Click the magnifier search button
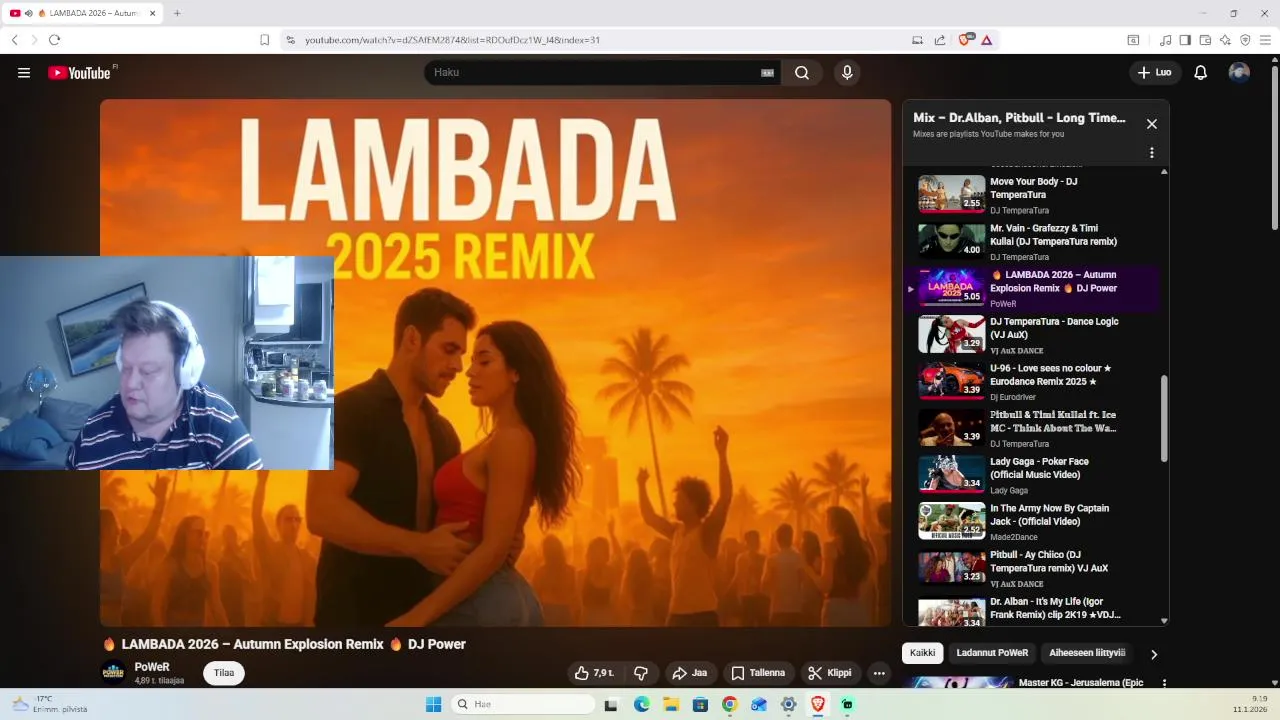 [x=802, y=73]
